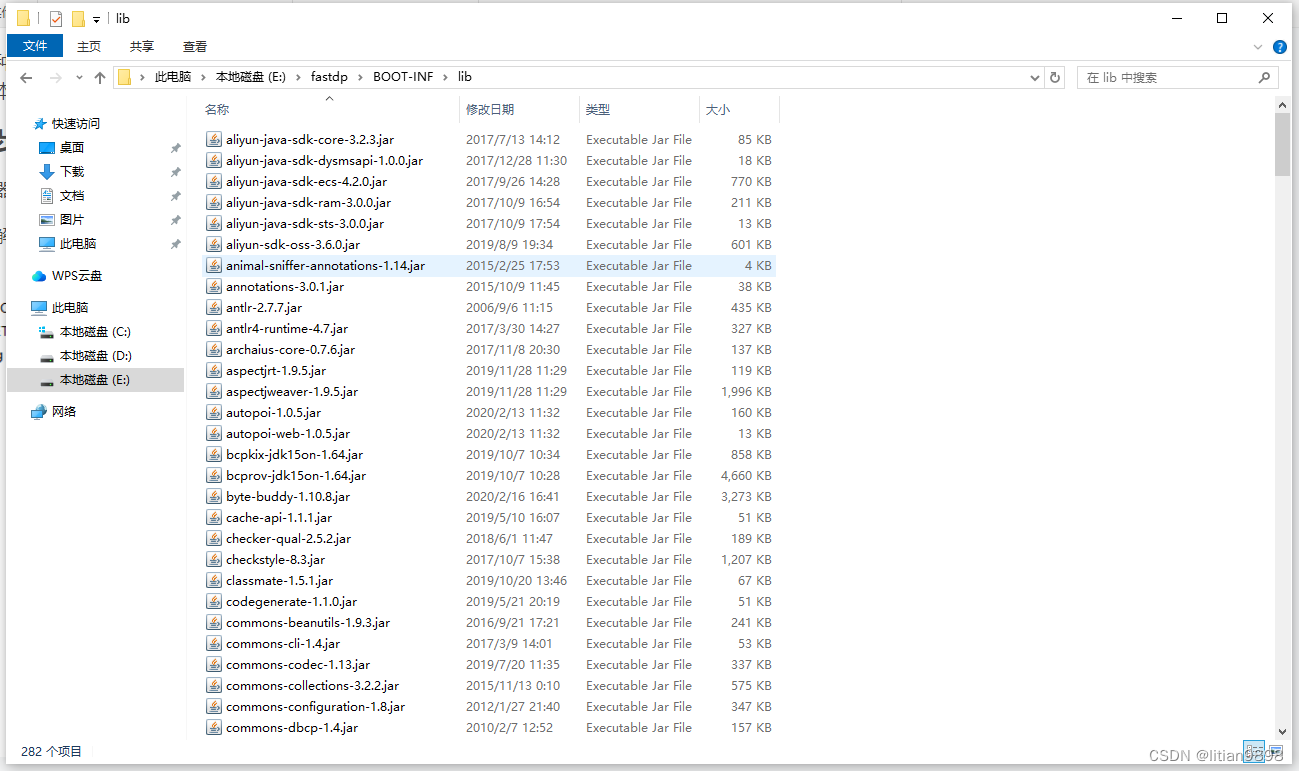Click the Pictures icon in sidebar
1299x771 pixels.
point(47,220)
